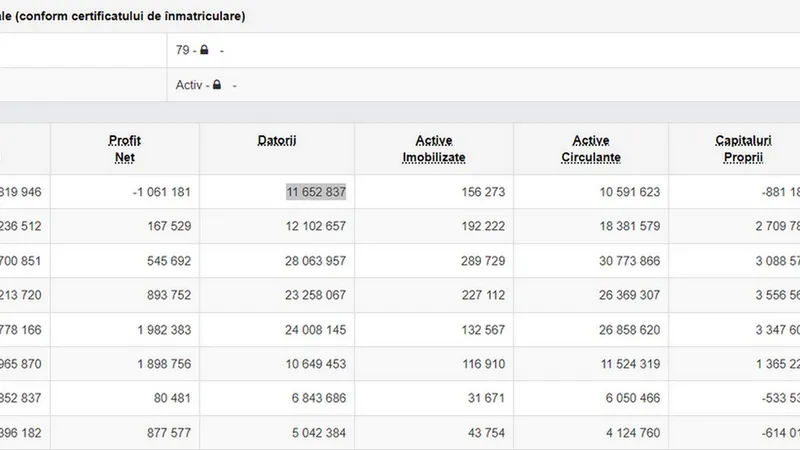Click Active Imobilizate value 31 671

[x=486, y=398]
